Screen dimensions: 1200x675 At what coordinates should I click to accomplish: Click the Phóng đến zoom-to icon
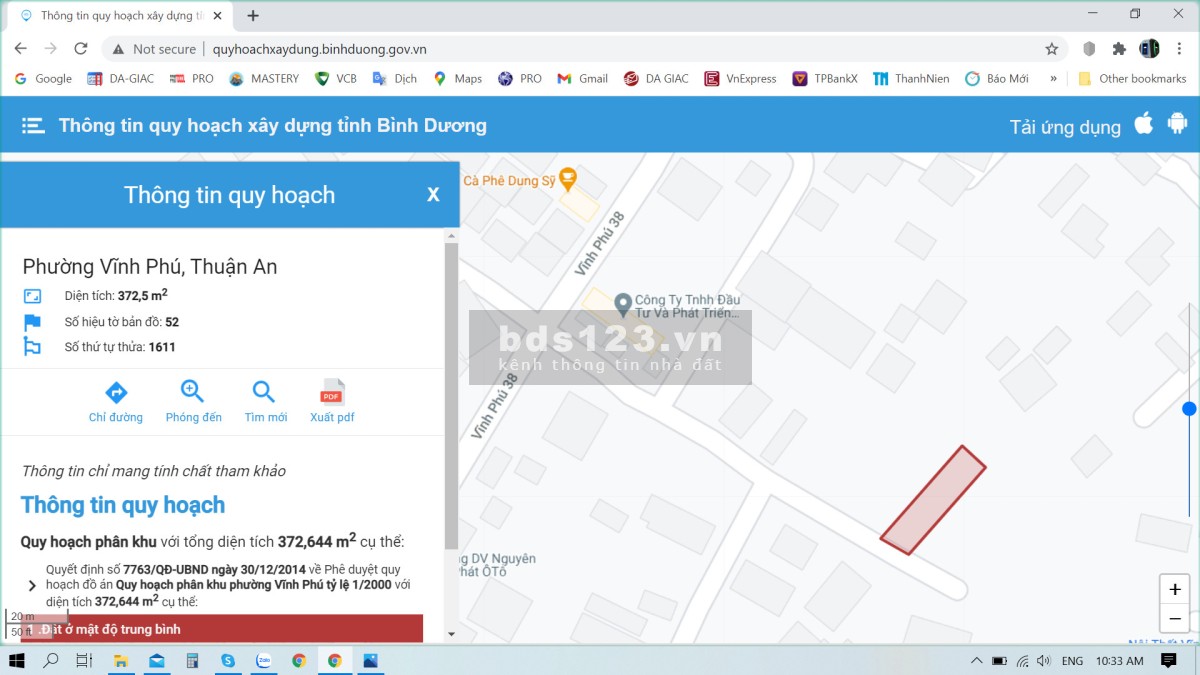[192, 391]
